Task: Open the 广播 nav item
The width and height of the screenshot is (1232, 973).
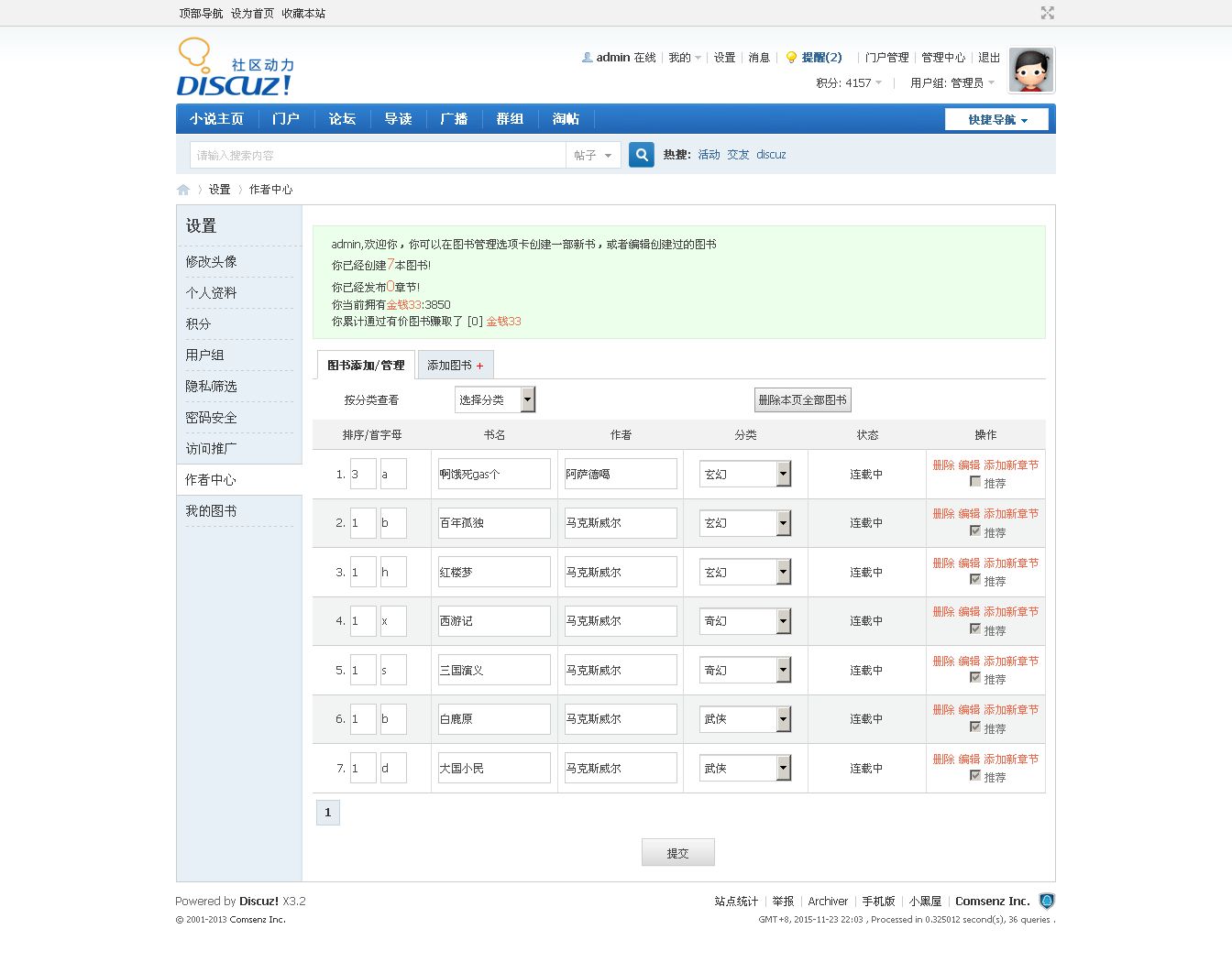Action: pos(454,119)
